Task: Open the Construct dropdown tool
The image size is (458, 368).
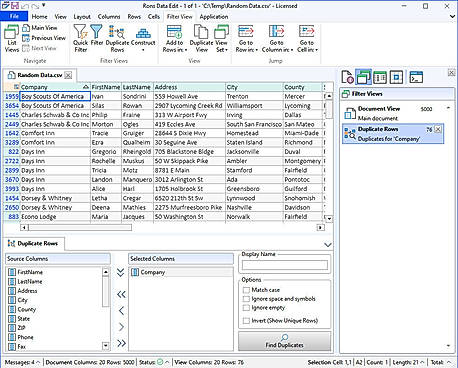Action: [143, 39]
